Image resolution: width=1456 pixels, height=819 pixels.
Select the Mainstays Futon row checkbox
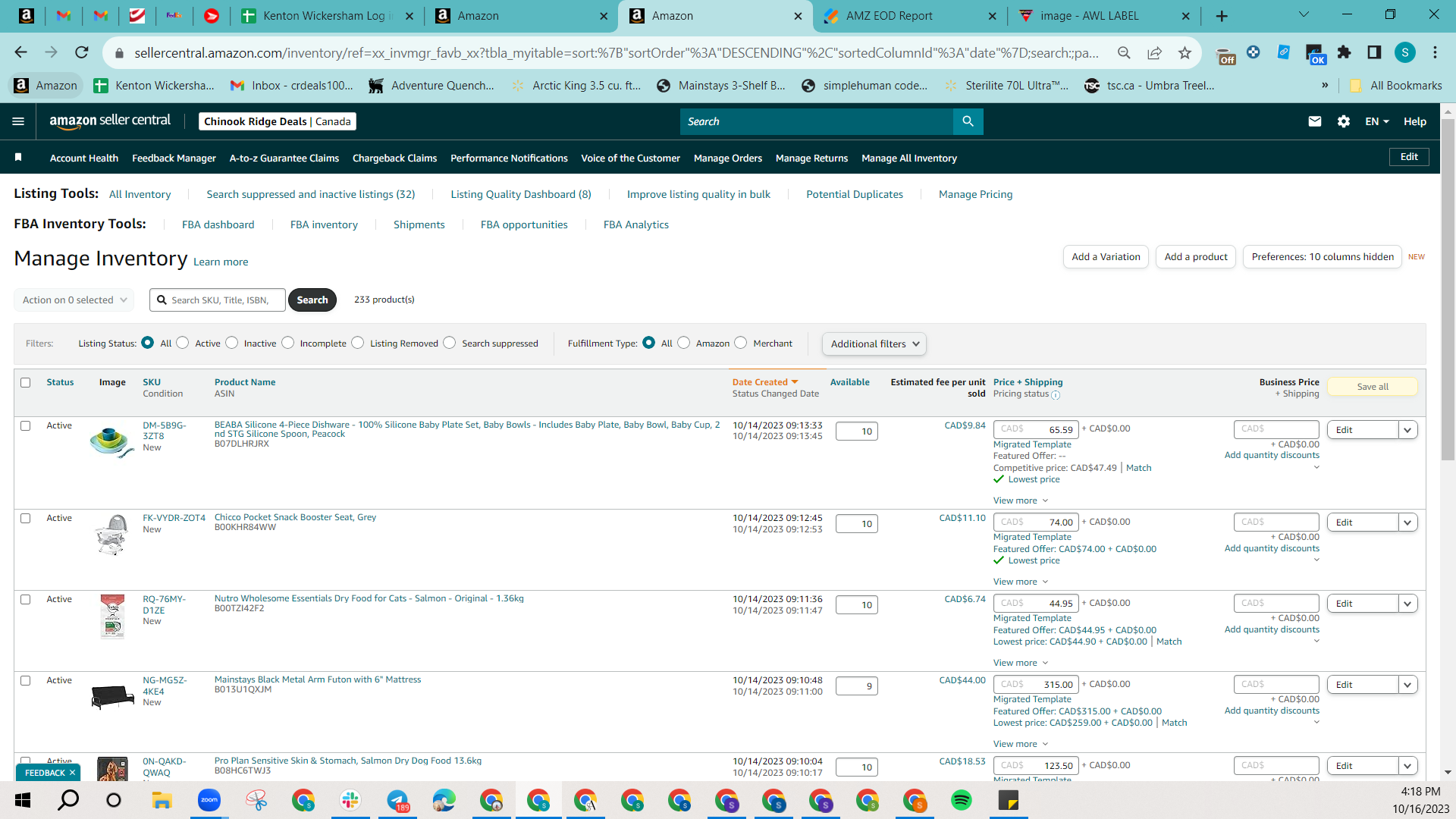point(26,681)
